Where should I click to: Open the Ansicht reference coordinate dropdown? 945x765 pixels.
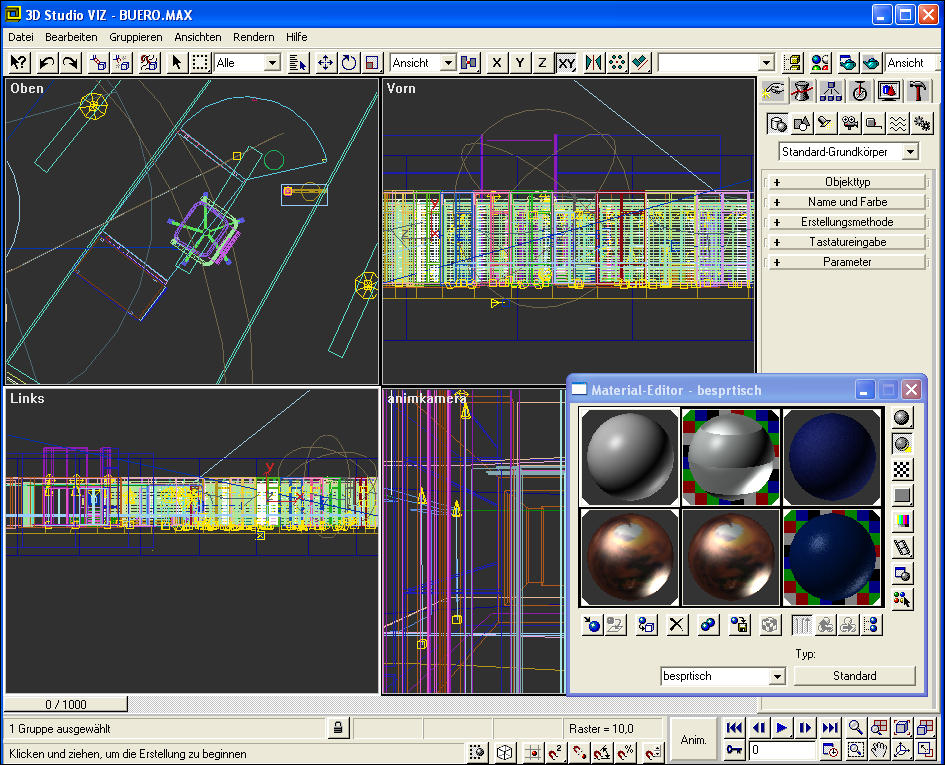click(448, 63)
